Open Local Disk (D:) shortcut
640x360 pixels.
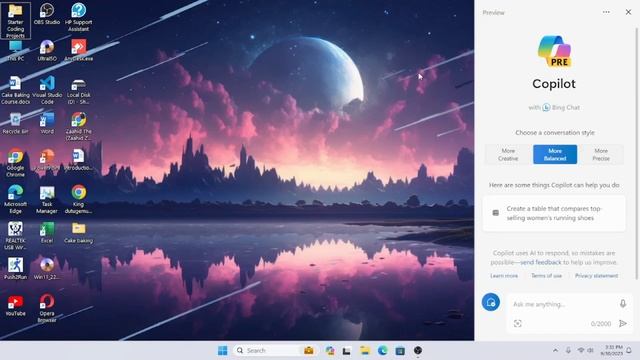tap(78, 91)
